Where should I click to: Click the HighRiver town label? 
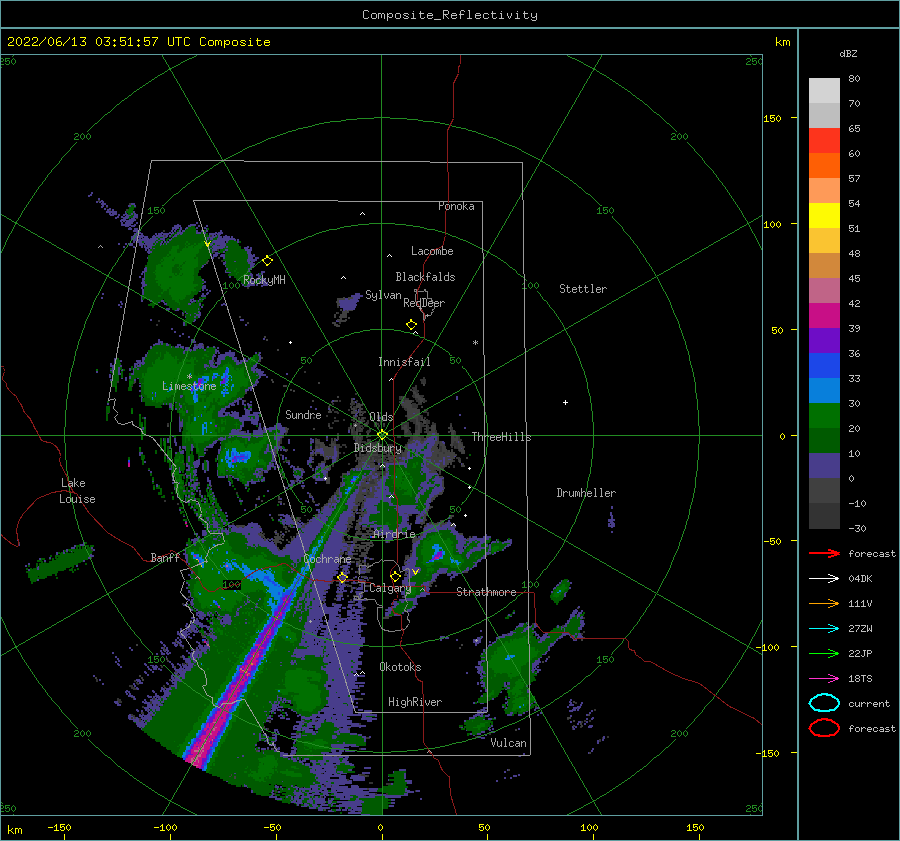tap(415, 702)
